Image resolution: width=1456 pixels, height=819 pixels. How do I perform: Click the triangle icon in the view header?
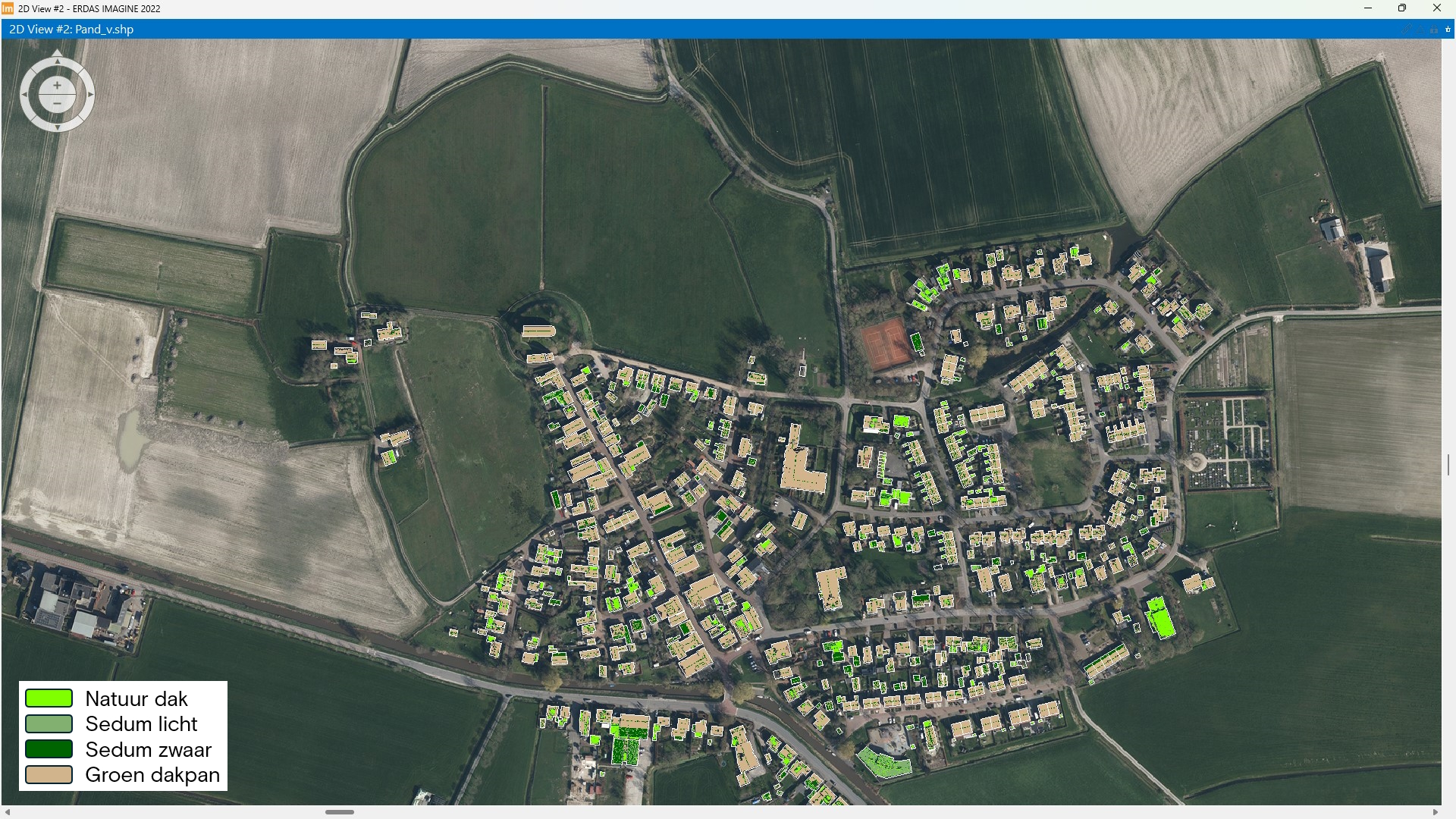pos(1420,30)
